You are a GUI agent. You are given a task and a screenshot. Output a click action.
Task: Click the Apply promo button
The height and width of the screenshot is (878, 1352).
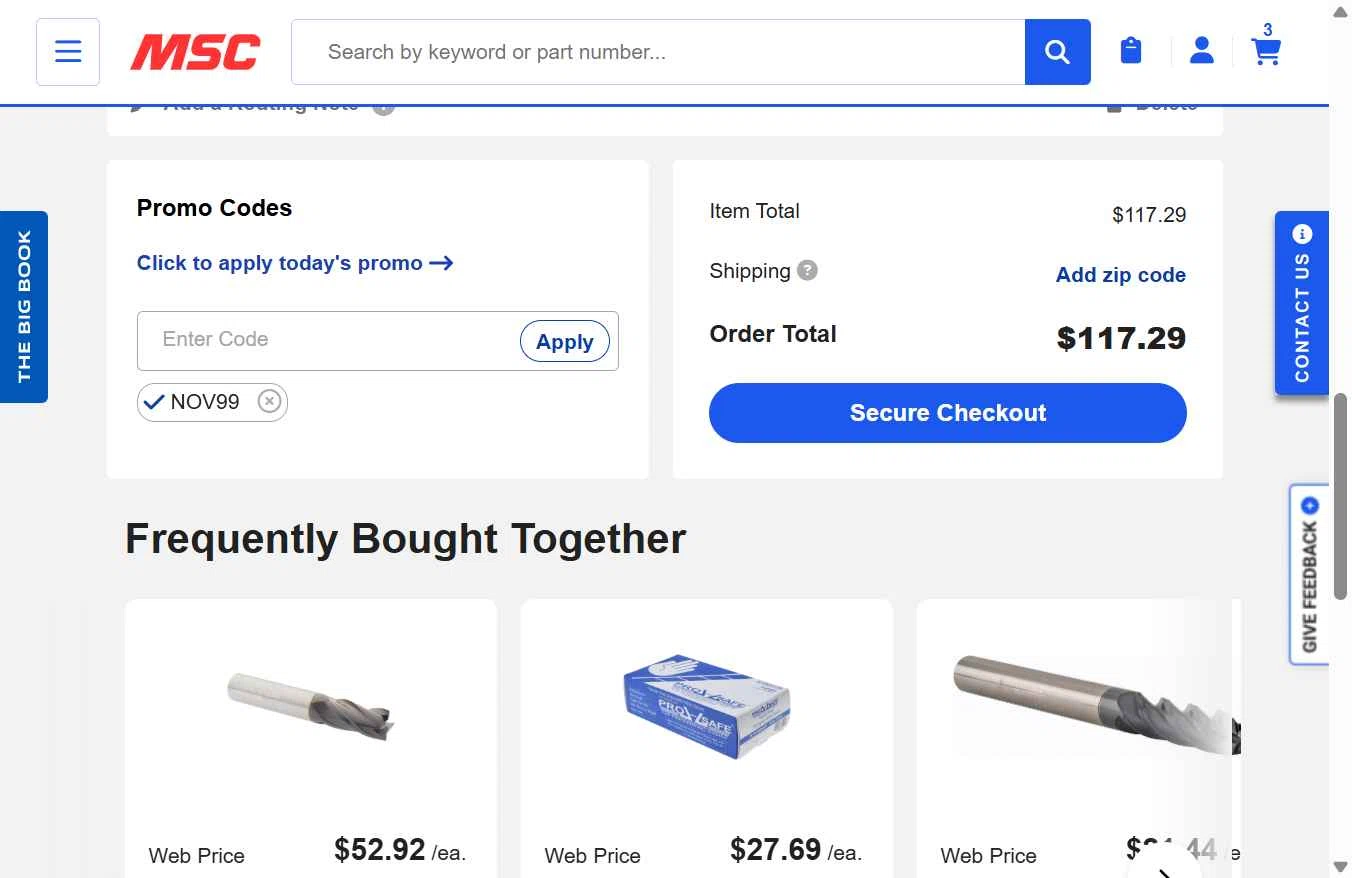pyautogui.click(x=564, y=342)
